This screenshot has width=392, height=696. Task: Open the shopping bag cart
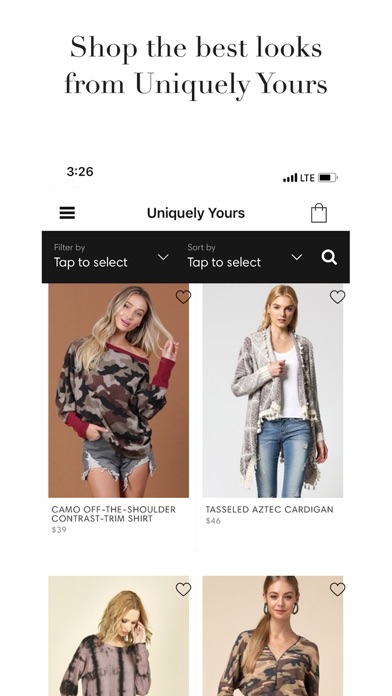pos(319,213)
